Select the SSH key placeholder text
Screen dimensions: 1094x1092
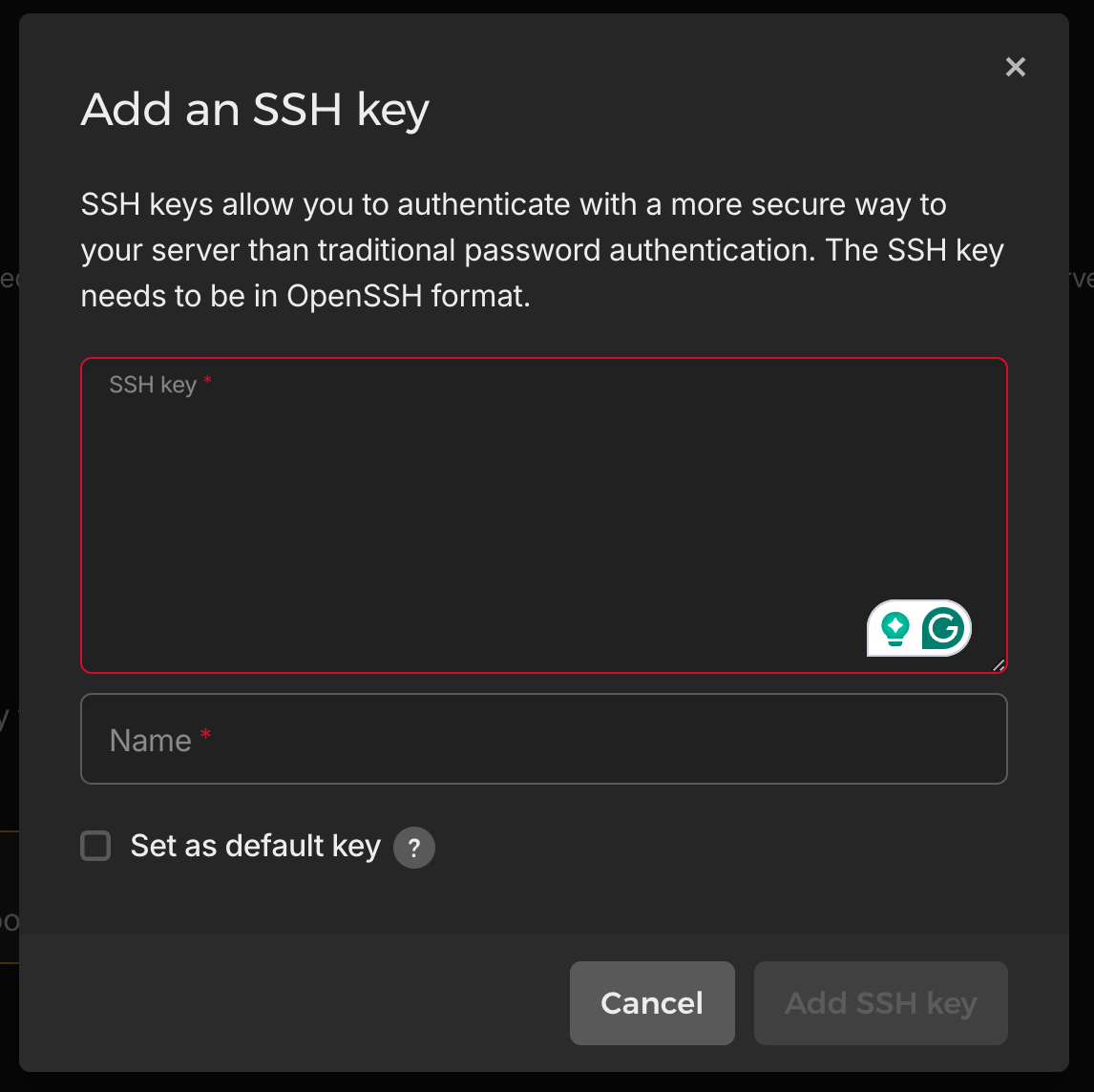(153, 384)
